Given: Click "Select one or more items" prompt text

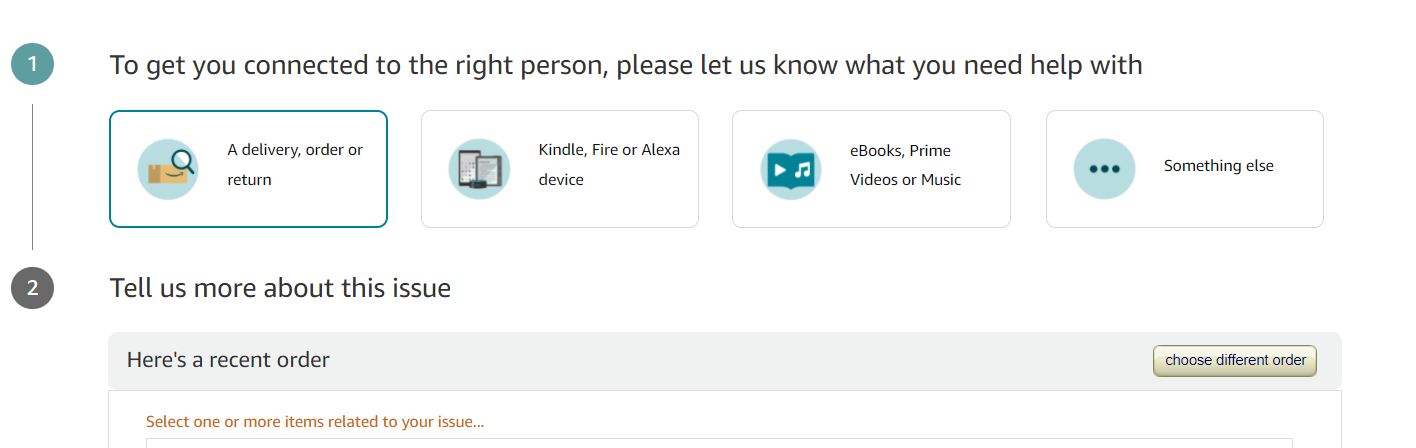Looking at the screenshot, I should 314,422.
